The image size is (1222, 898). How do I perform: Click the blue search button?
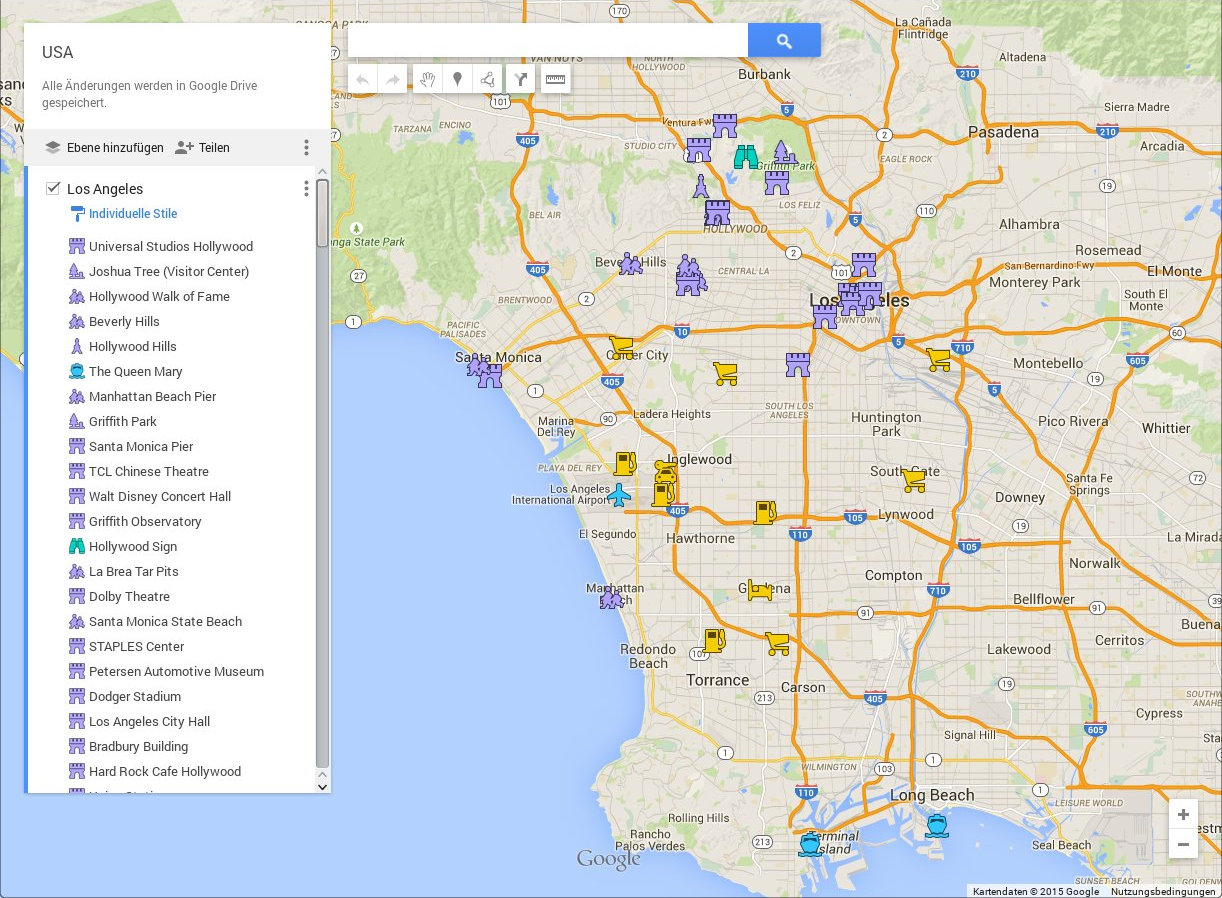pyautogui.click(x=784, y=41)
